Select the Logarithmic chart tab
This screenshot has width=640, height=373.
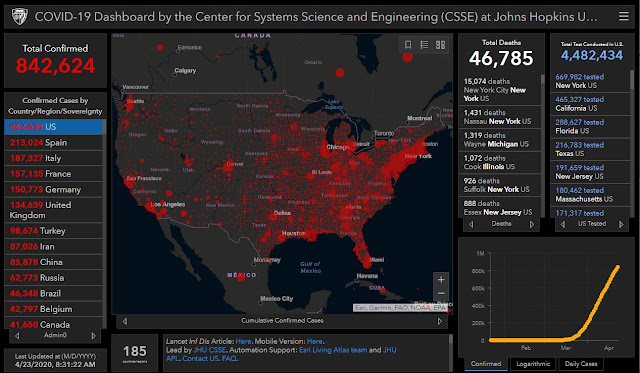pyautogui.click(x=533, y=364)
